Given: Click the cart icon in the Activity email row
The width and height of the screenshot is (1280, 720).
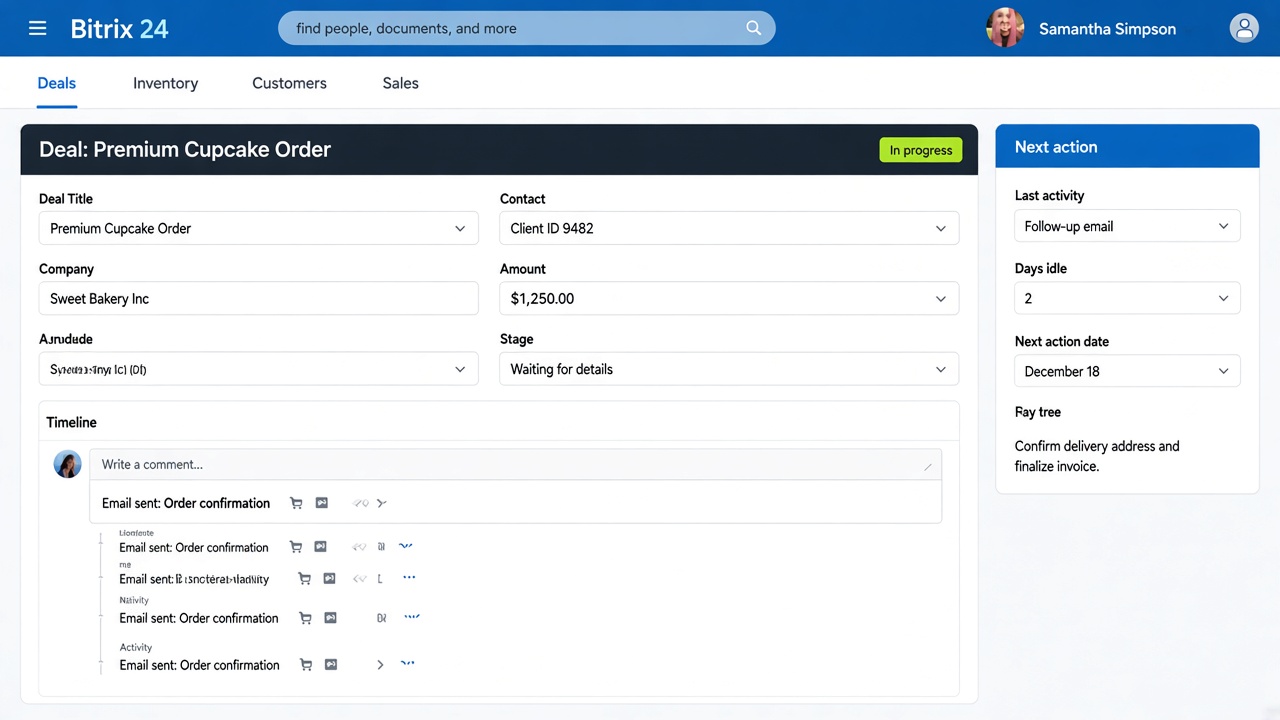Looking at the screenshot, I should point(306,665).
